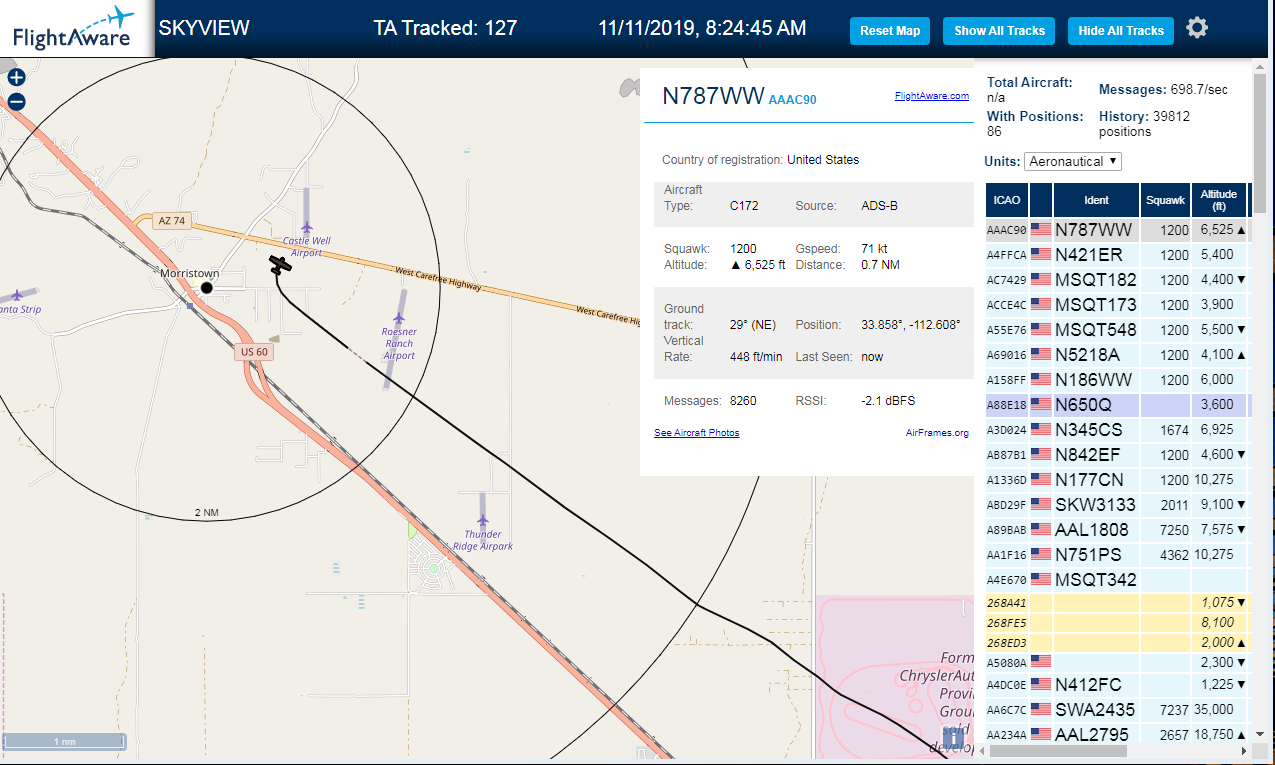Click the N787WW title in the info panel
The height and width of the screenshot is (765, 1275).
[713, 96]
